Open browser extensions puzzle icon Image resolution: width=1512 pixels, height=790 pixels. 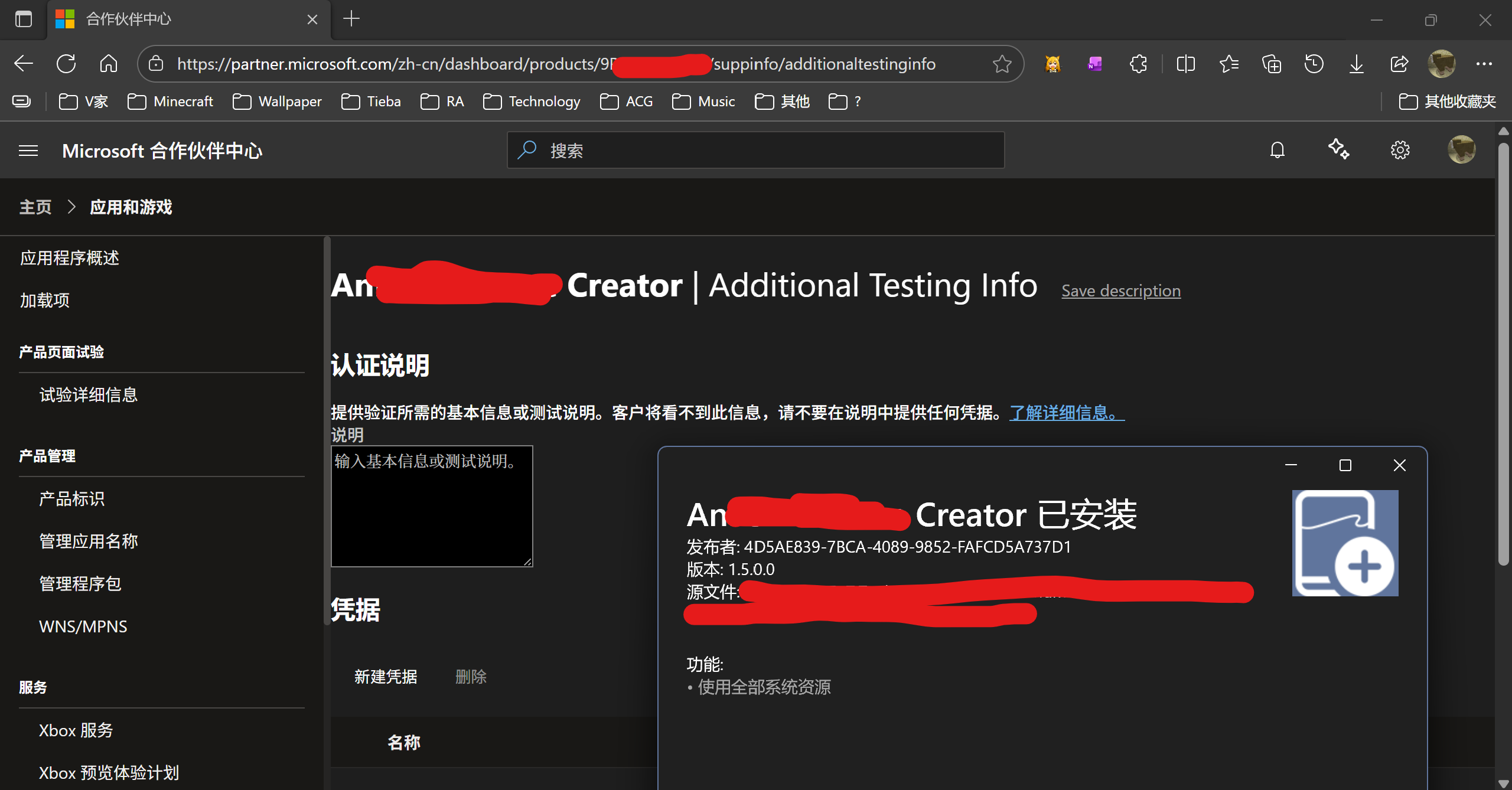point(1138,64)
